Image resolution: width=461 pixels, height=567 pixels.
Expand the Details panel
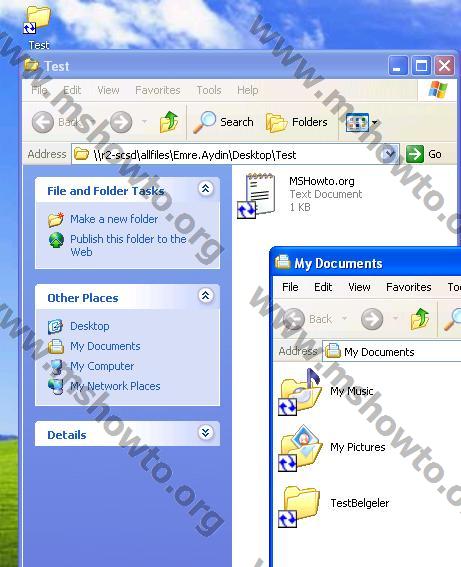(x=206, y=432)
